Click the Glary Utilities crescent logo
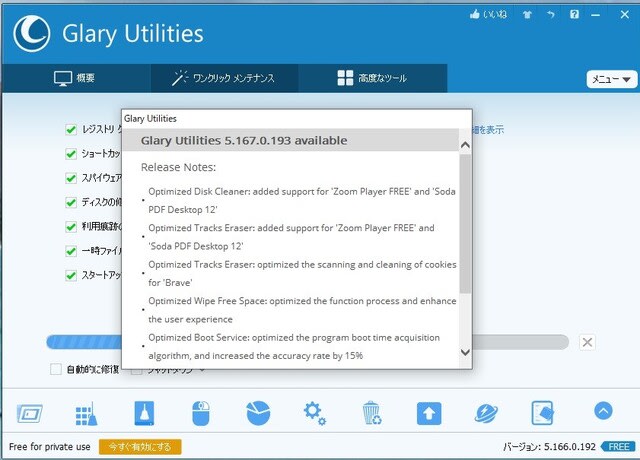Screen dimensions: 640x460 [x=32, y=33]
